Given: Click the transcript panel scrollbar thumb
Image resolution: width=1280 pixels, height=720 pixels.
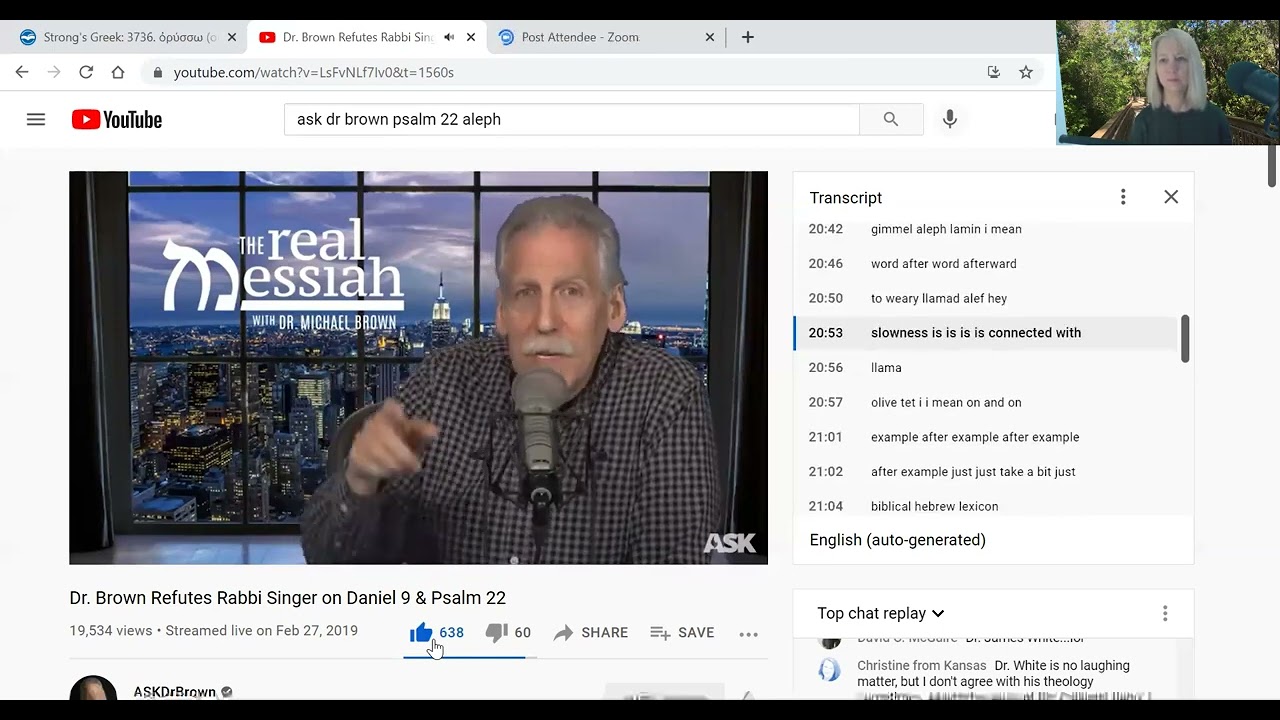Looking at the screenshot, I should (x=1185, y=339).
